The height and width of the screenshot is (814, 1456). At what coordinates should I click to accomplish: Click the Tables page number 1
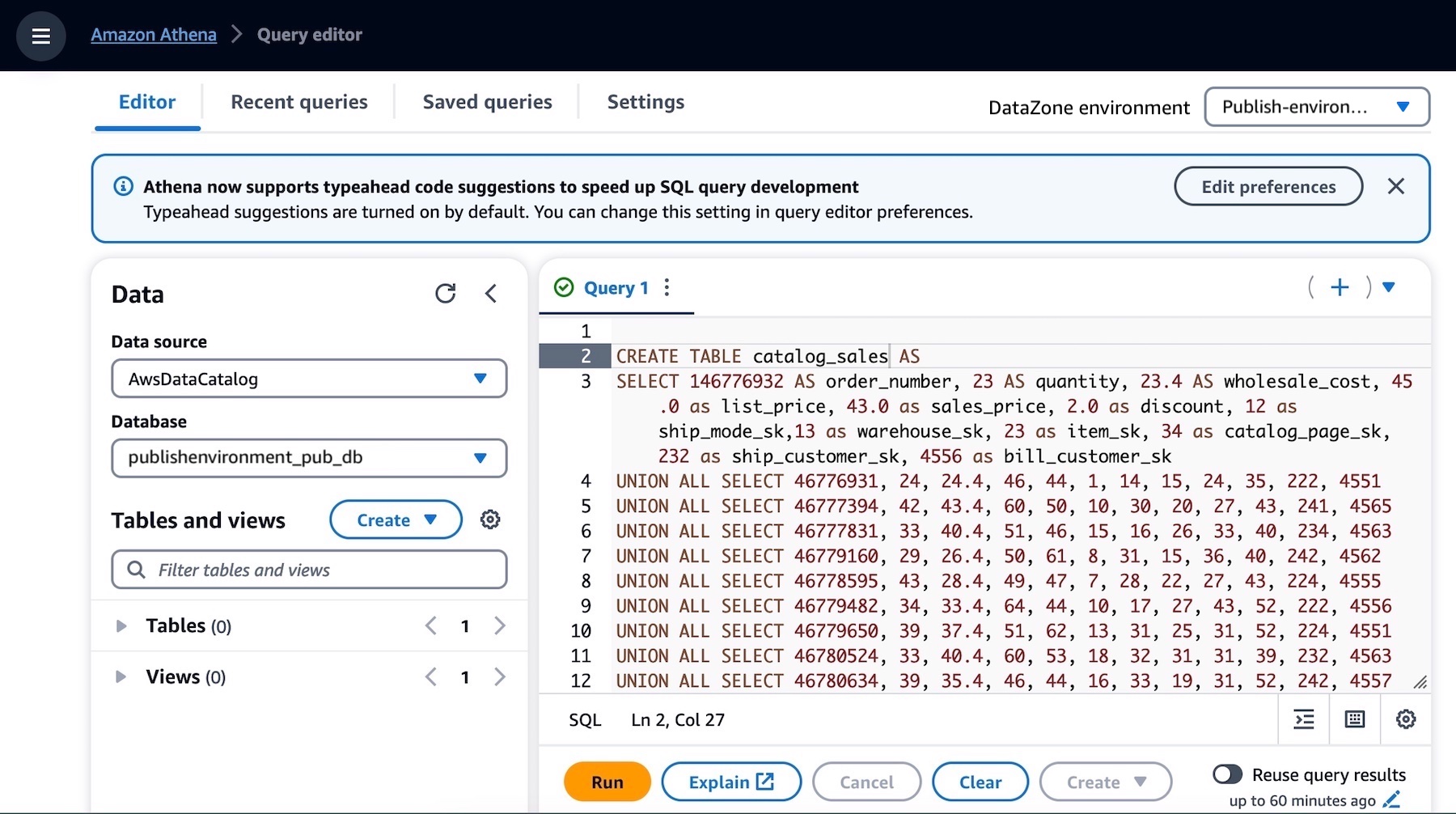tap(465, 625)
